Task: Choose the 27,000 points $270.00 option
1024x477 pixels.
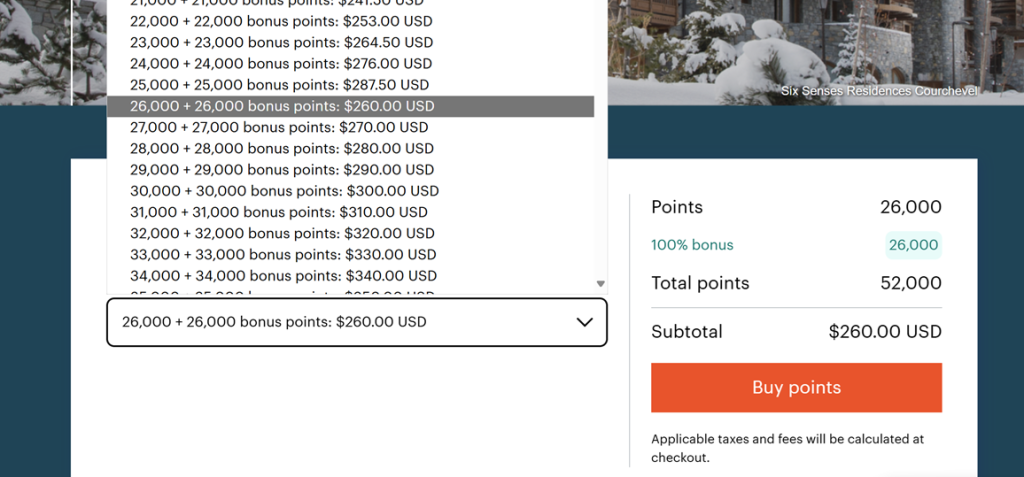Action: coord(279,127)
